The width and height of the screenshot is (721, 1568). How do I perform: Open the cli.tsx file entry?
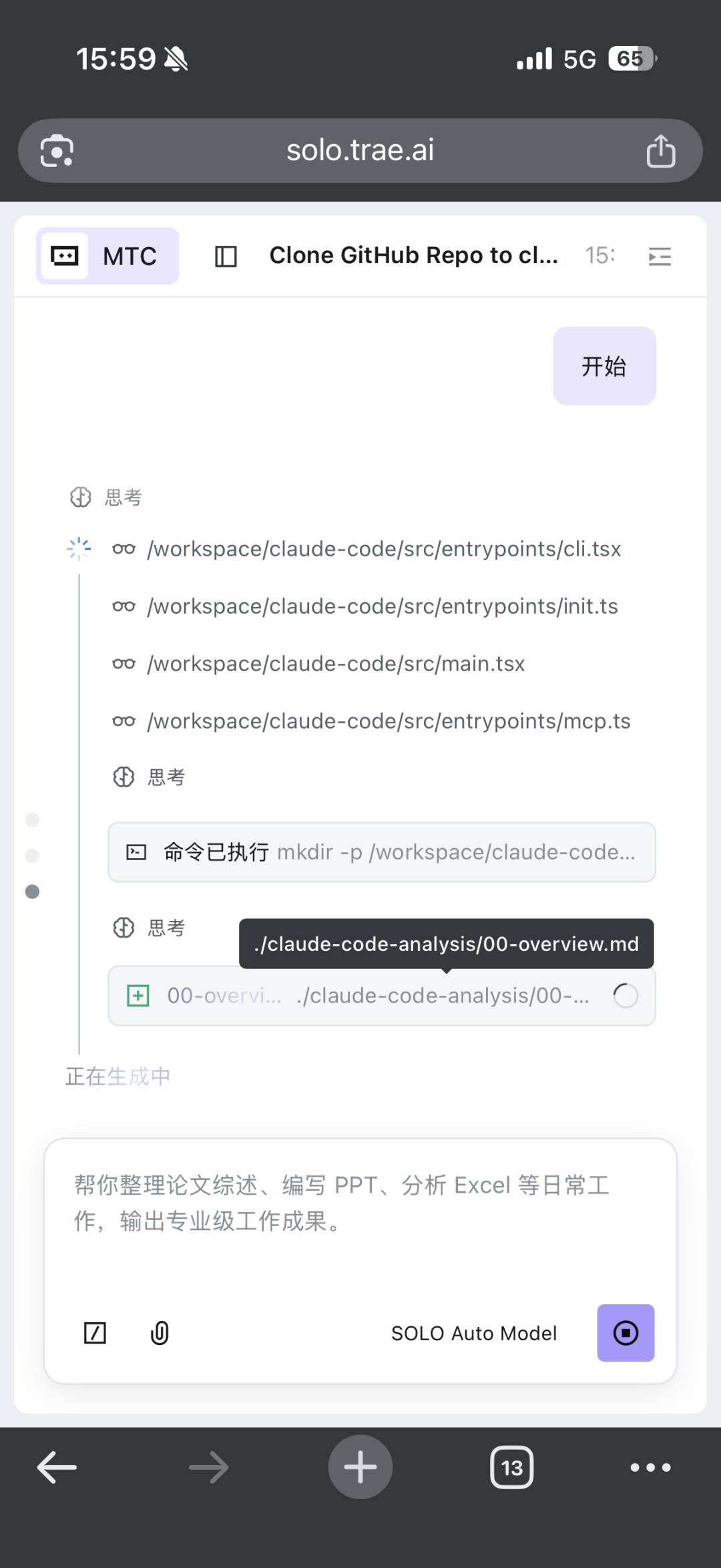coord(367,549)
